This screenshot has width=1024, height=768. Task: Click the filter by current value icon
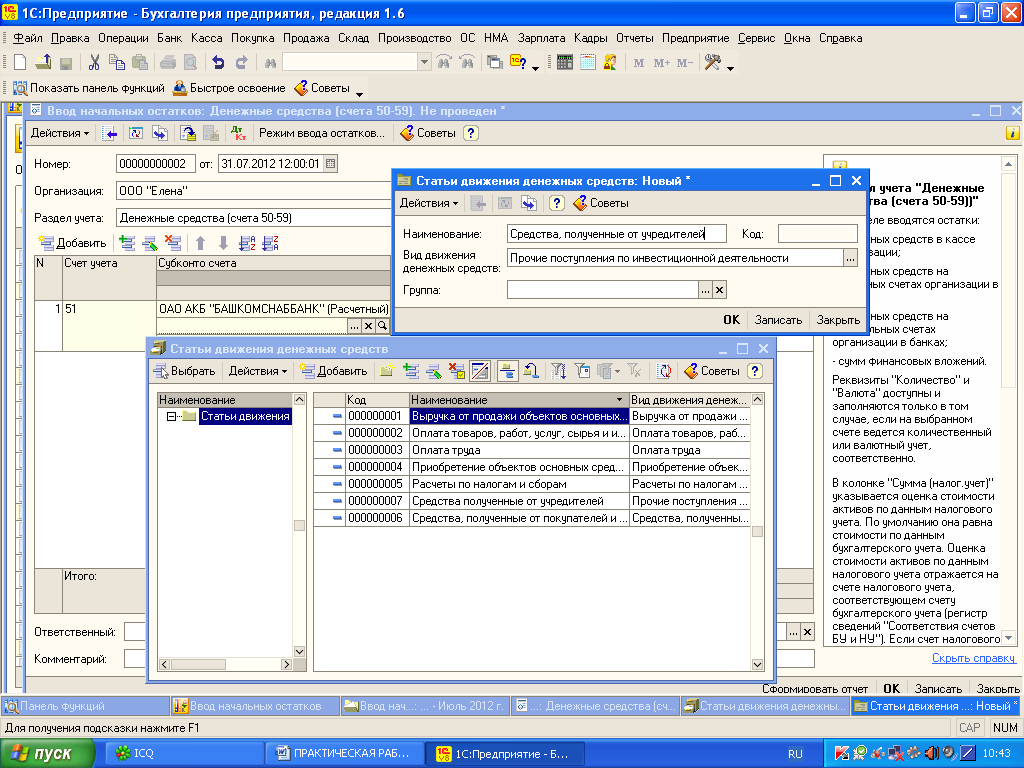582,372
